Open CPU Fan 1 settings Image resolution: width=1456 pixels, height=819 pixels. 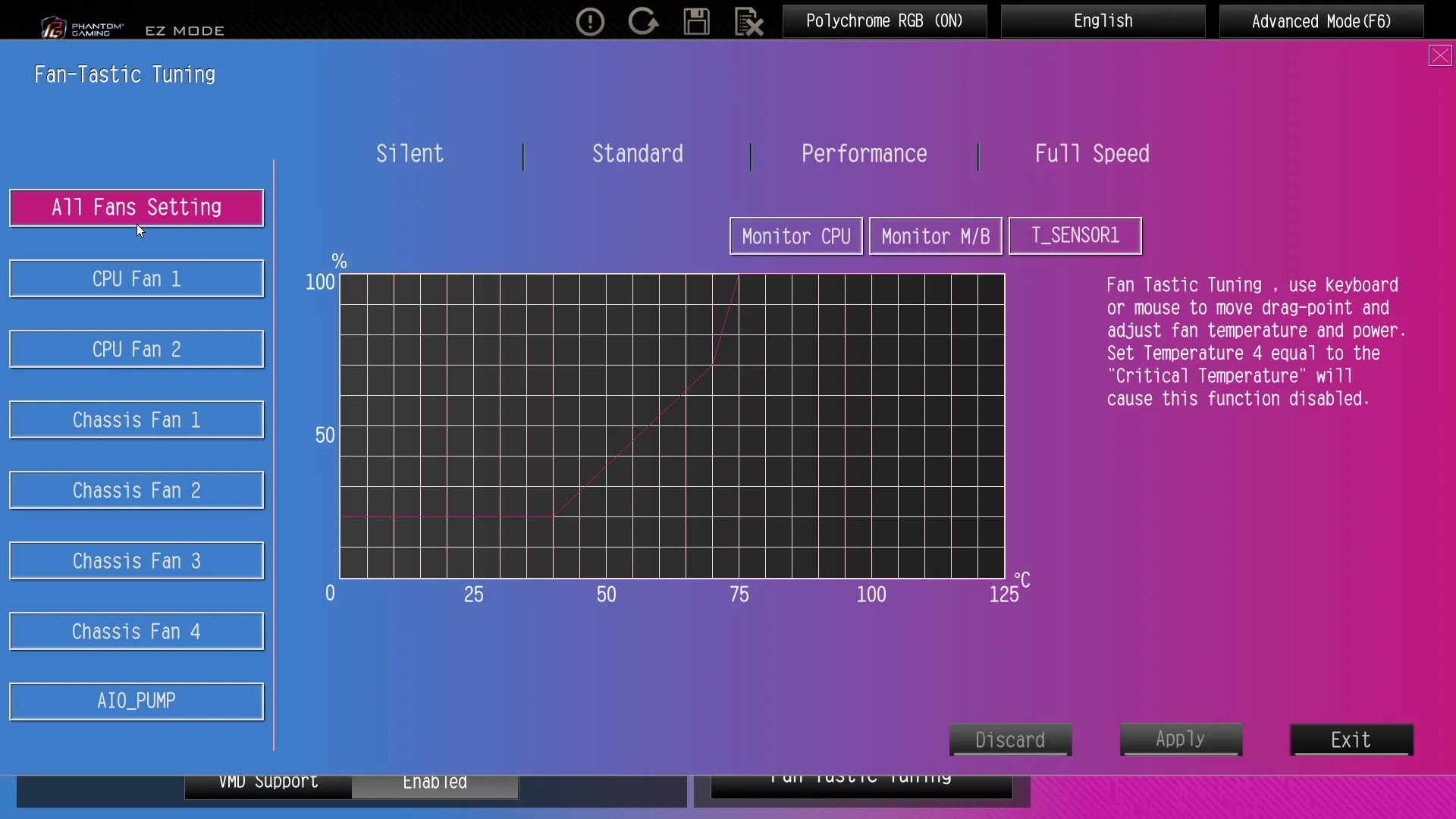(136, 279)
